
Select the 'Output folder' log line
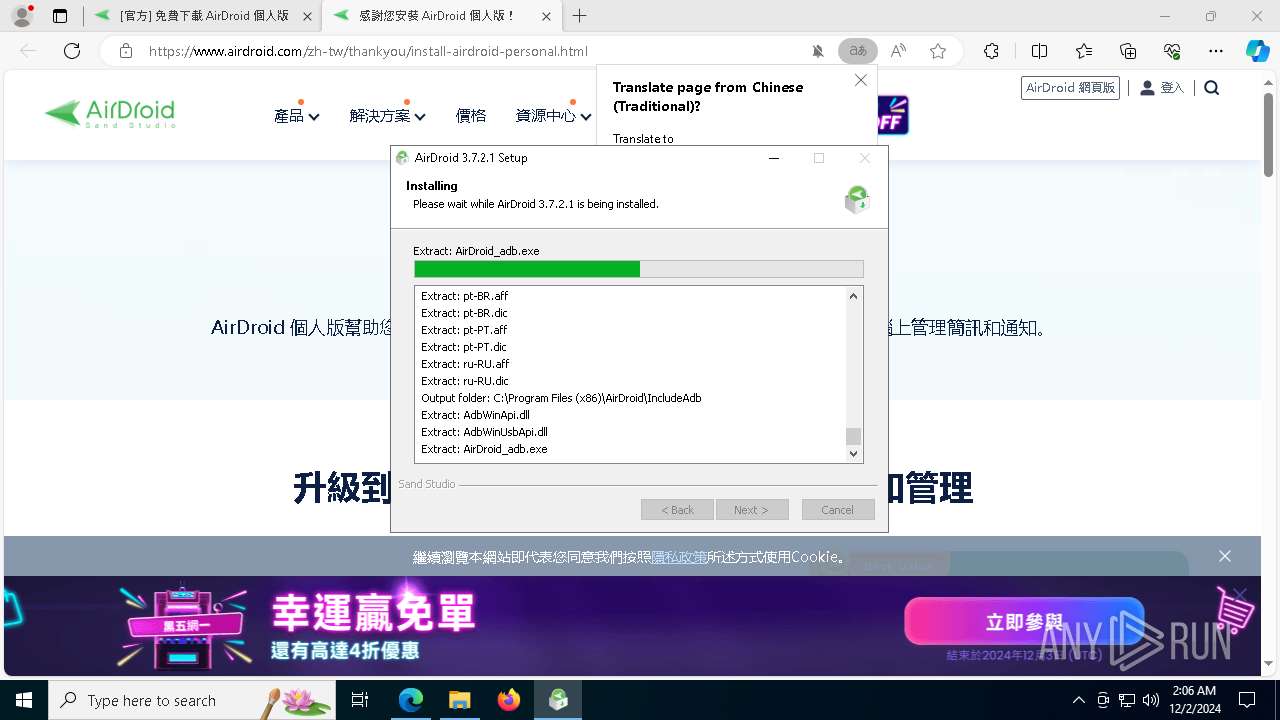point(561,398)
